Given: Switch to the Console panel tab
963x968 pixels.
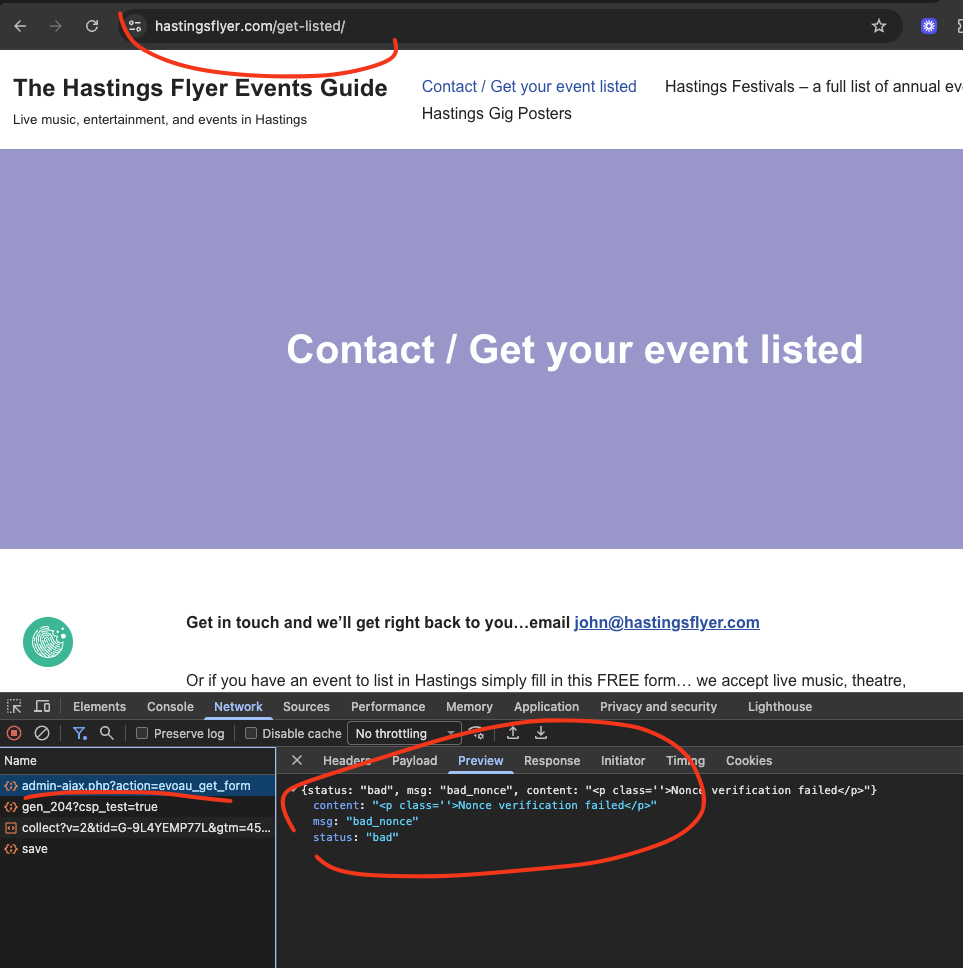Looking at the screenshot, I should pyautogui.click(x=170, y=707).
